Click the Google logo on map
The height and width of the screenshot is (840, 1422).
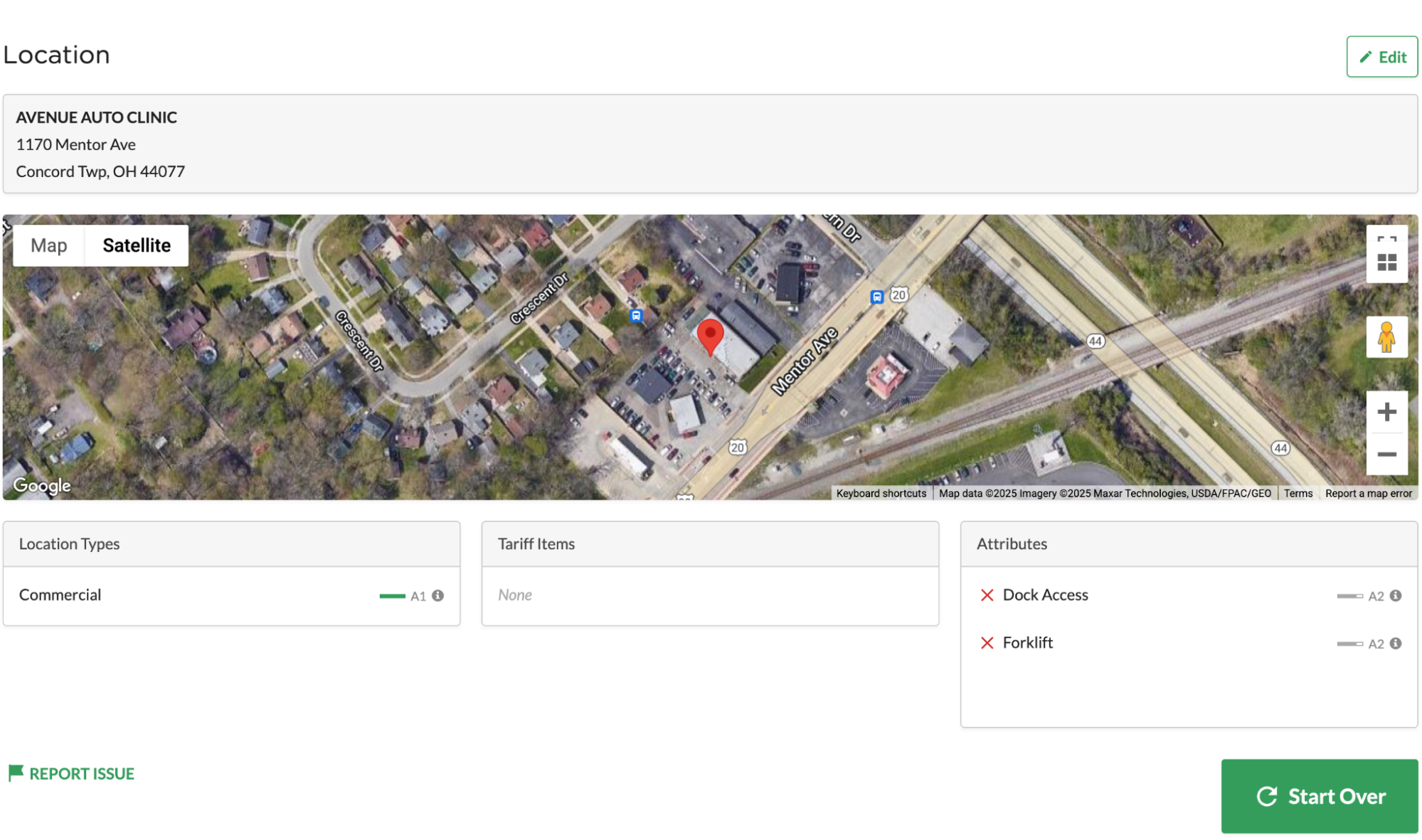[x=42, y=486]
